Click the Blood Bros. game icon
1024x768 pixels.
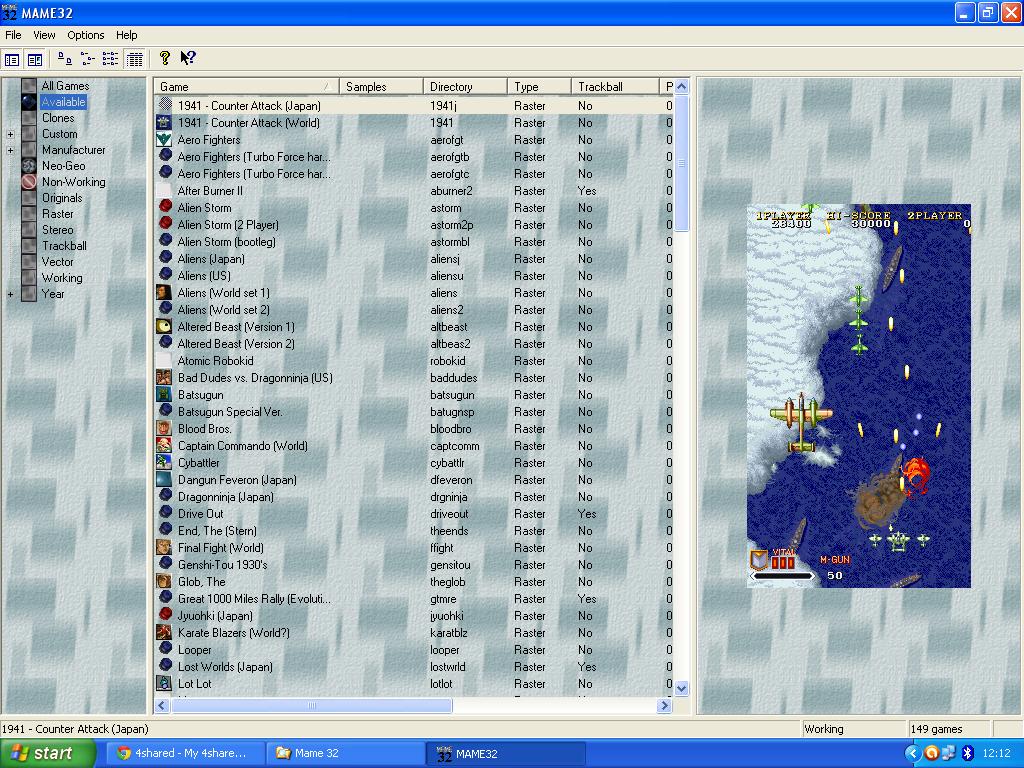coord(164,428)
